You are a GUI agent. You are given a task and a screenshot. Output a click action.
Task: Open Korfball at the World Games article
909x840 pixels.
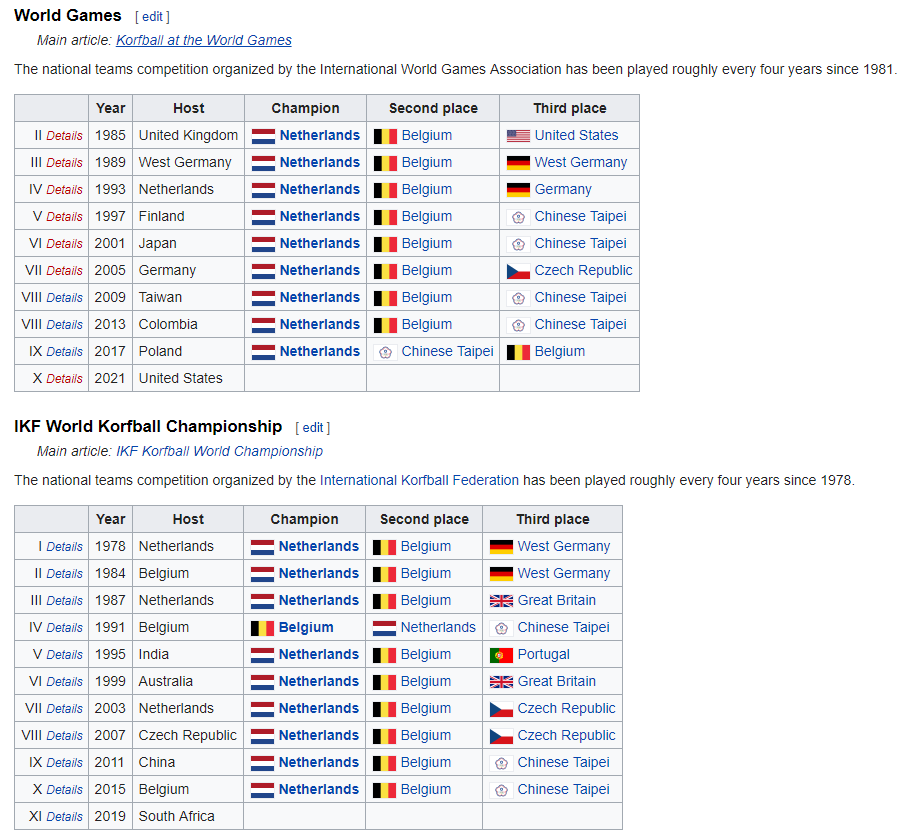click(204, 40)
